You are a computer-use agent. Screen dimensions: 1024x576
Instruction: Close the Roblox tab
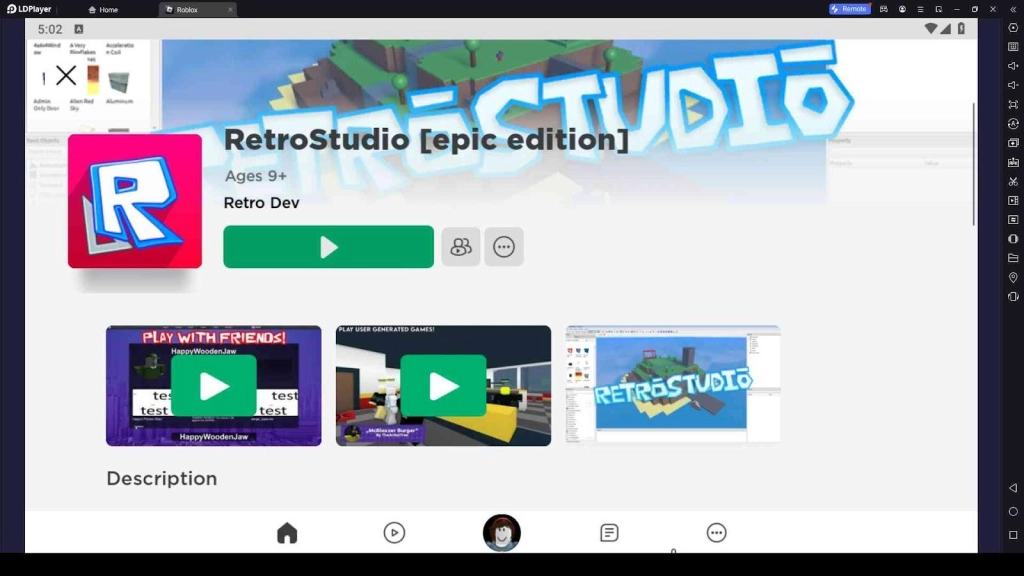click(x=230, y=9)
